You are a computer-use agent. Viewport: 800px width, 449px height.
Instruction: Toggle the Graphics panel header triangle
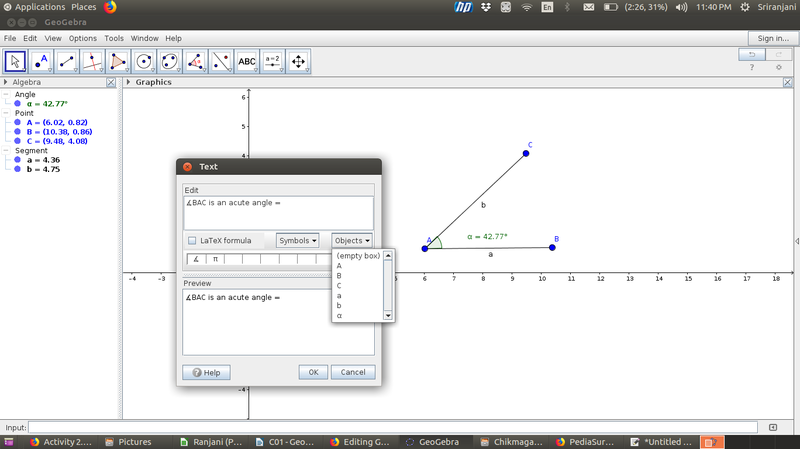tap(129, 82)
